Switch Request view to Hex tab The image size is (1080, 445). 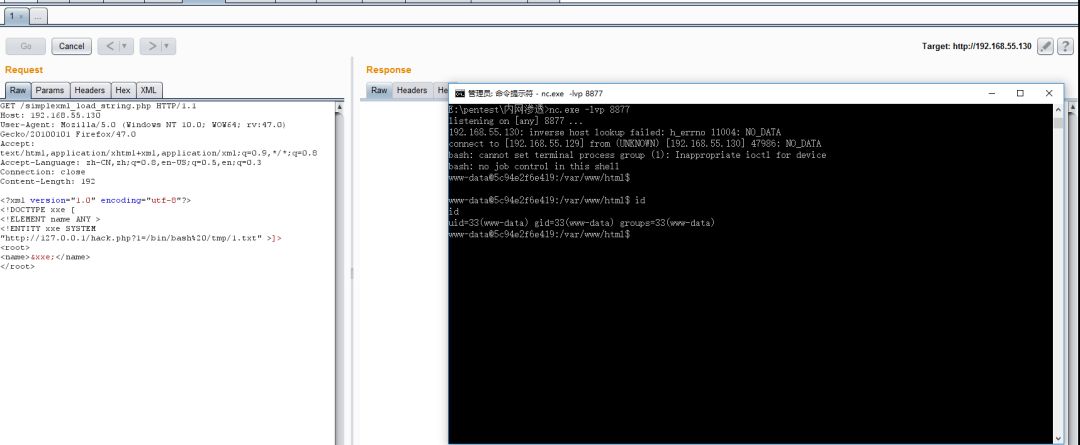(x=123, y=90)
